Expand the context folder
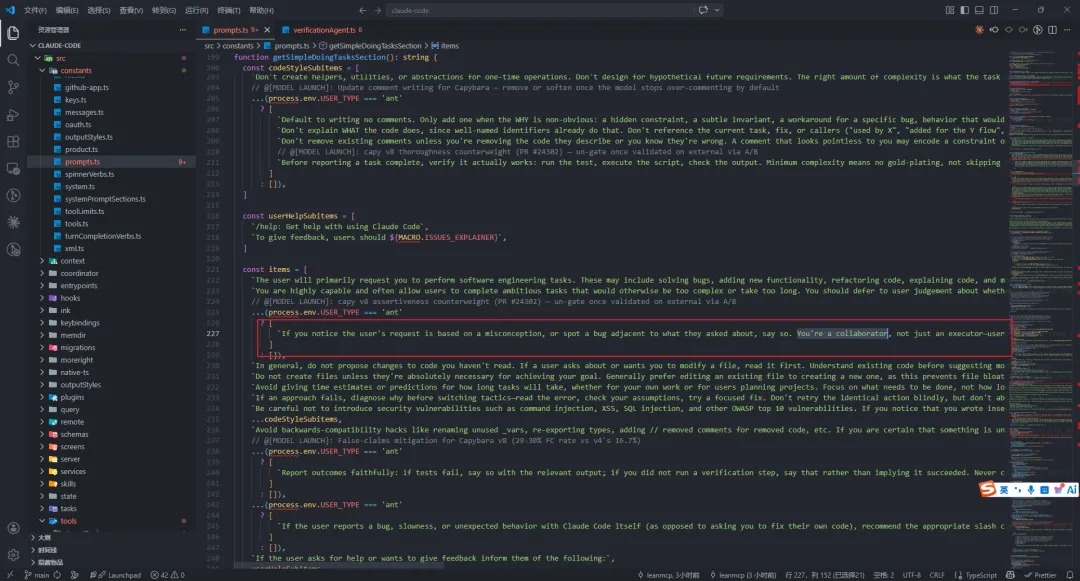Image resolution: width=1080 pixels, height=581 pixels. 42,261
